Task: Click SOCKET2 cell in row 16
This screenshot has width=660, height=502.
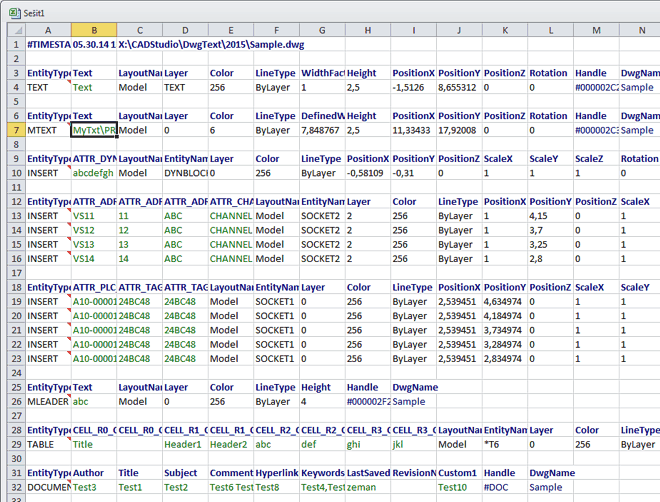Action: click(322, 259)
